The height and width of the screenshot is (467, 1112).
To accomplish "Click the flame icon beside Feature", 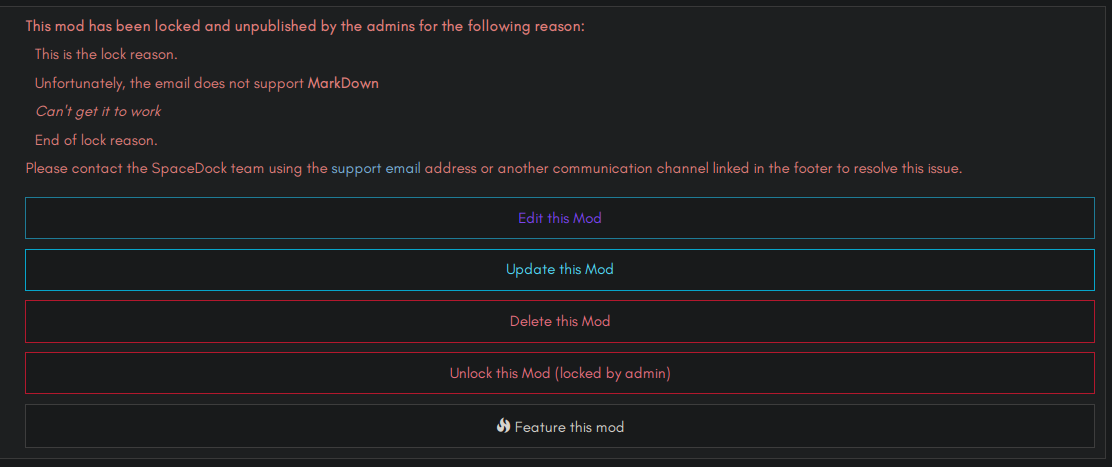I will click(503, 426).
